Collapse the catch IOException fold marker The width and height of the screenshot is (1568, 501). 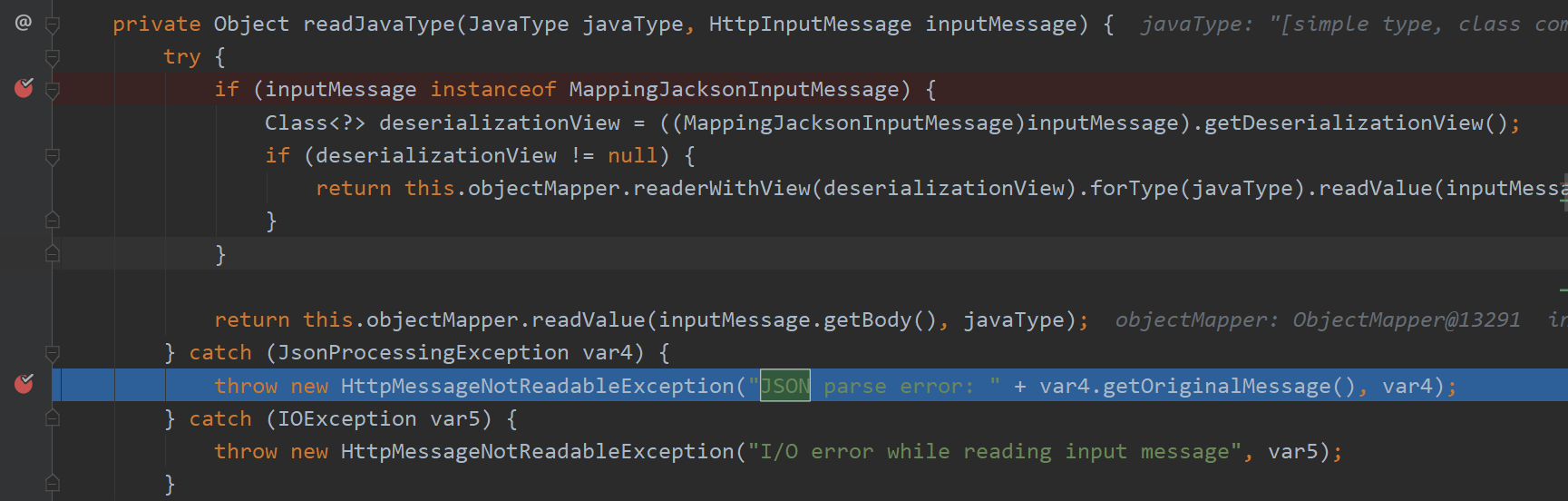point(53,417)
